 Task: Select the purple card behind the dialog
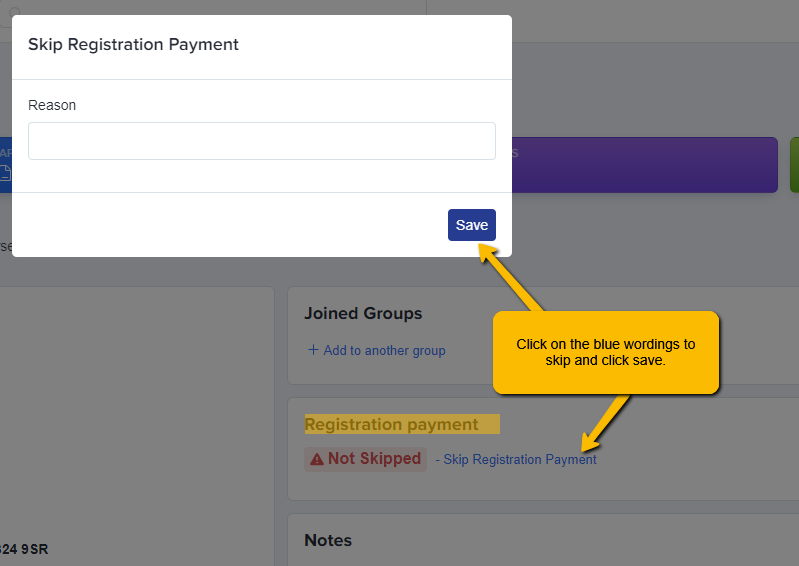coord(645,165)
